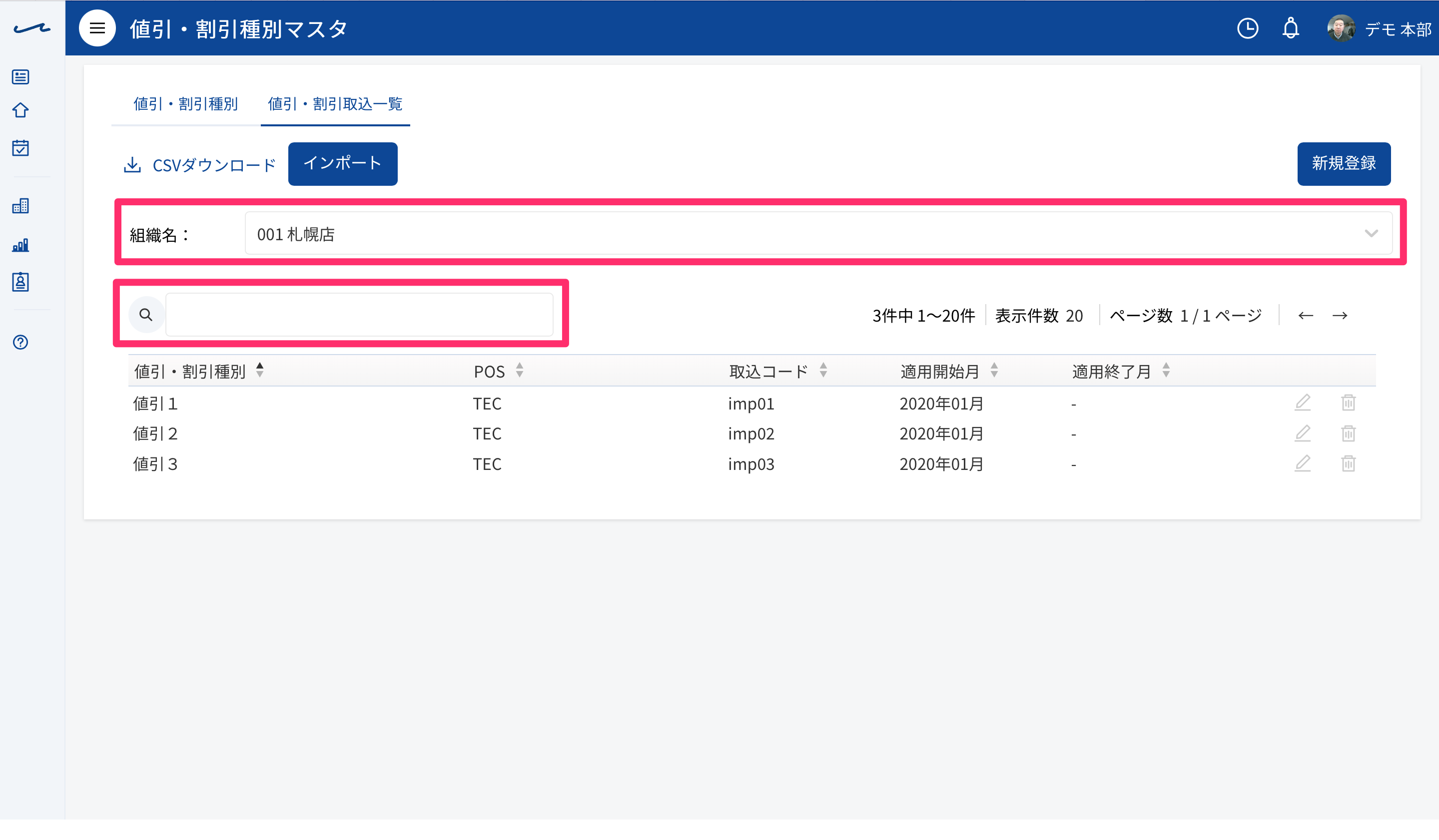Click the user avatar photo
Image resolution: width=1439 pixels, height=840 pixels.
coord(1341,28)
